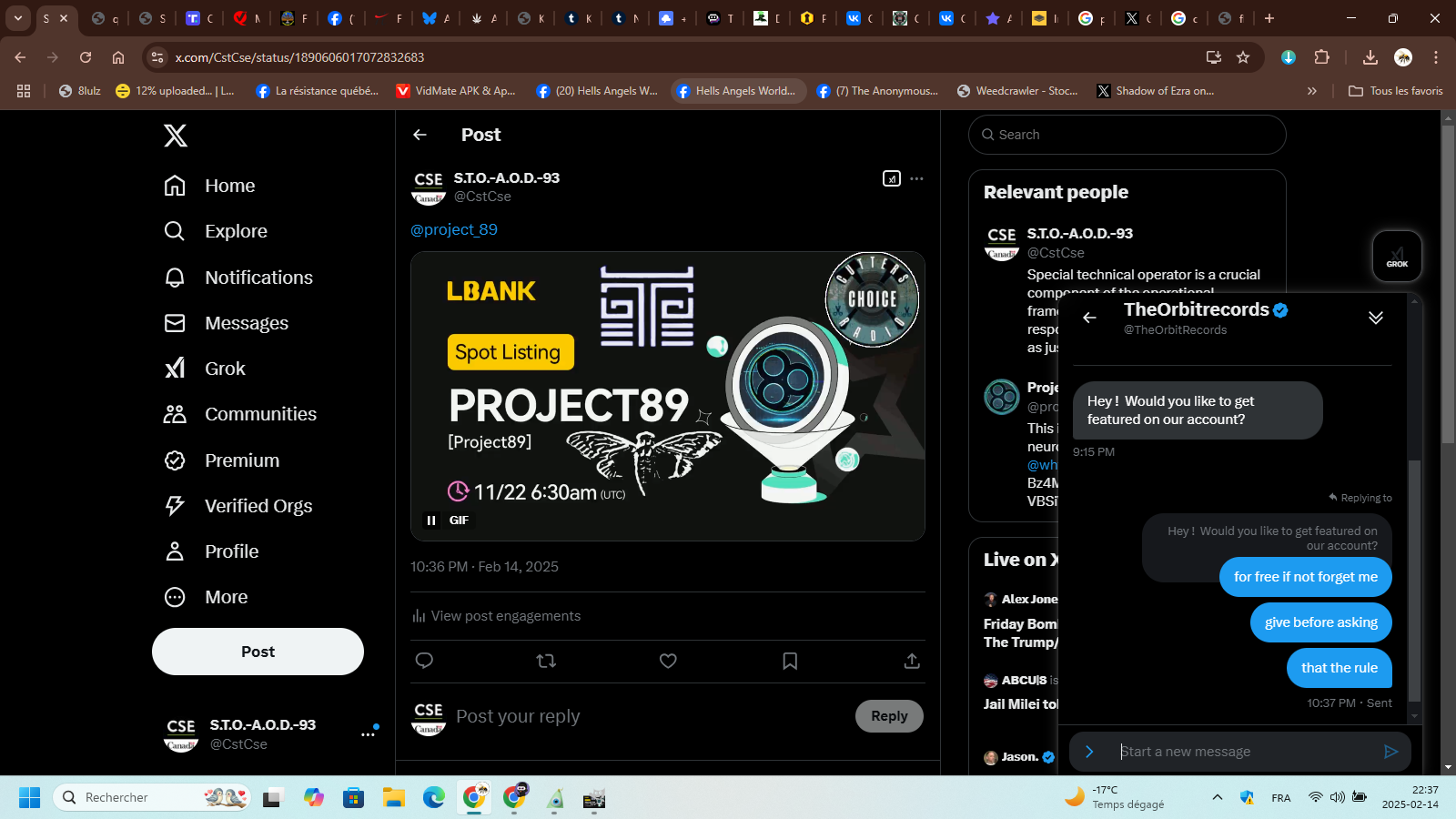Image resolution: width=1456 pixels, height=819 pixels.
Task: Open Home from the sidebar
Action: click(x=209, y=186)
